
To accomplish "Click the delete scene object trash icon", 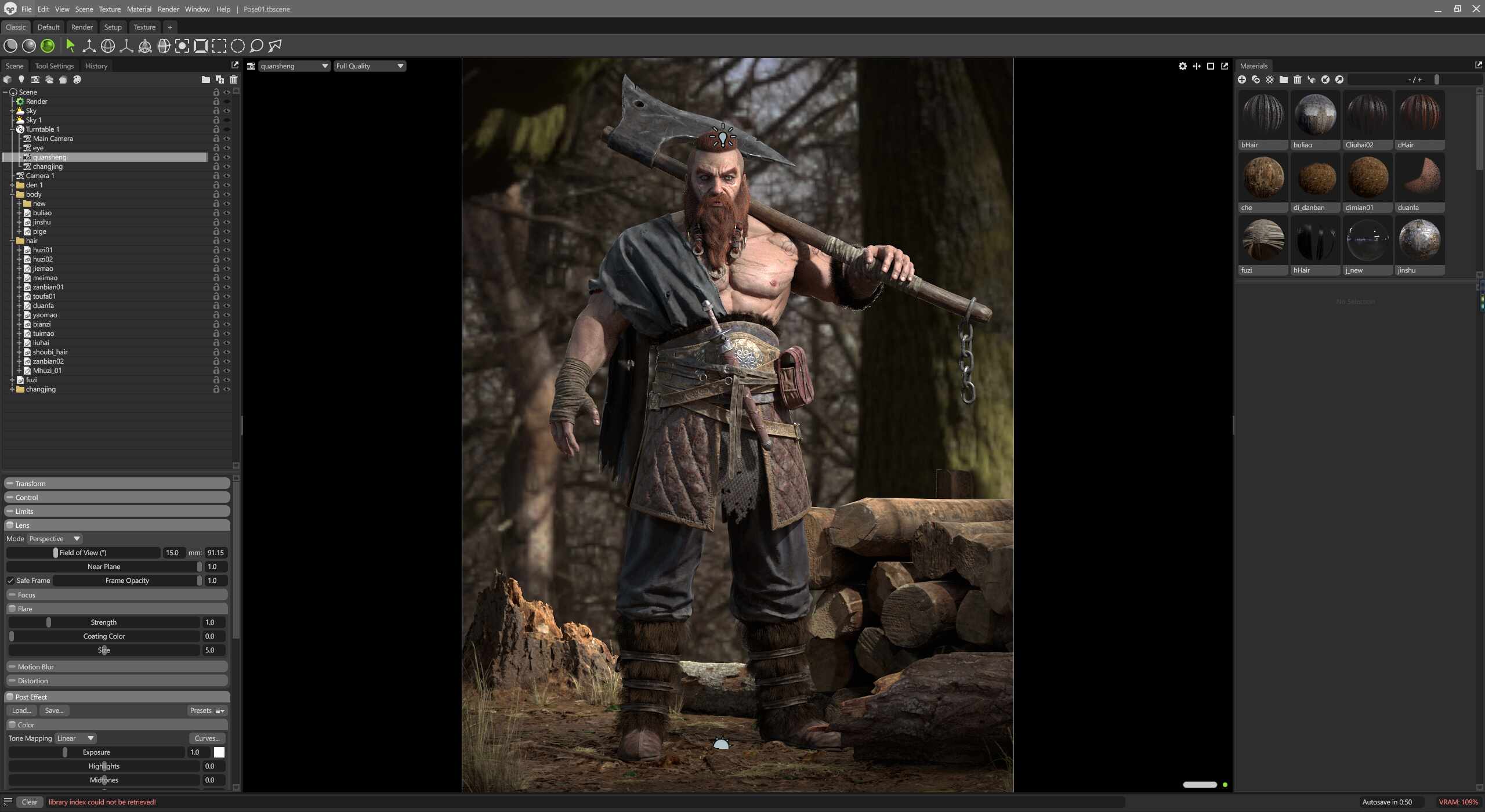I will tap(234, 79).
